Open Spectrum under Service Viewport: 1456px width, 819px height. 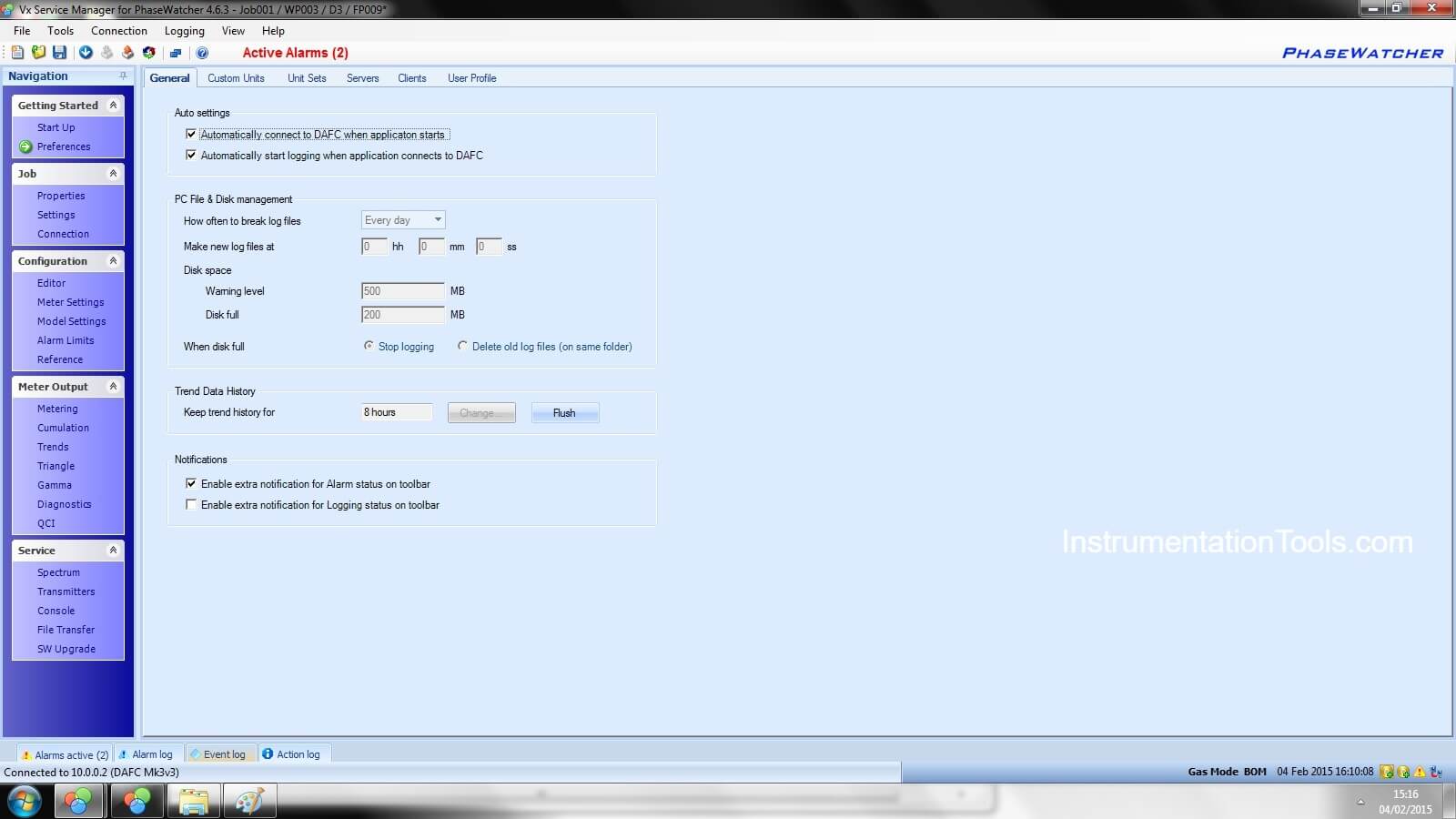click(58, 572)
